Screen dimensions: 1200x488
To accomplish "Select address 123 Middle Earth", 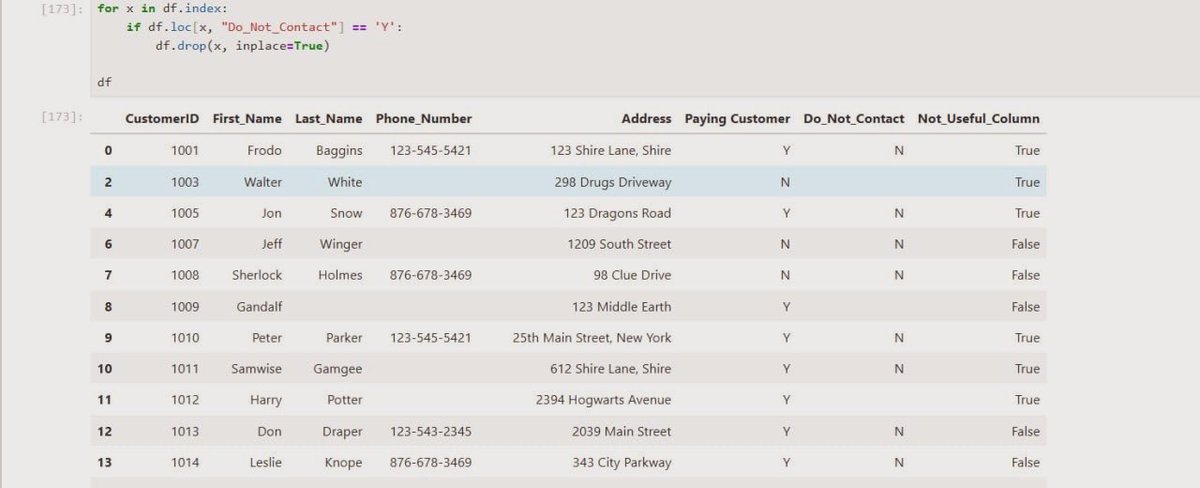I will coord(621,307).
